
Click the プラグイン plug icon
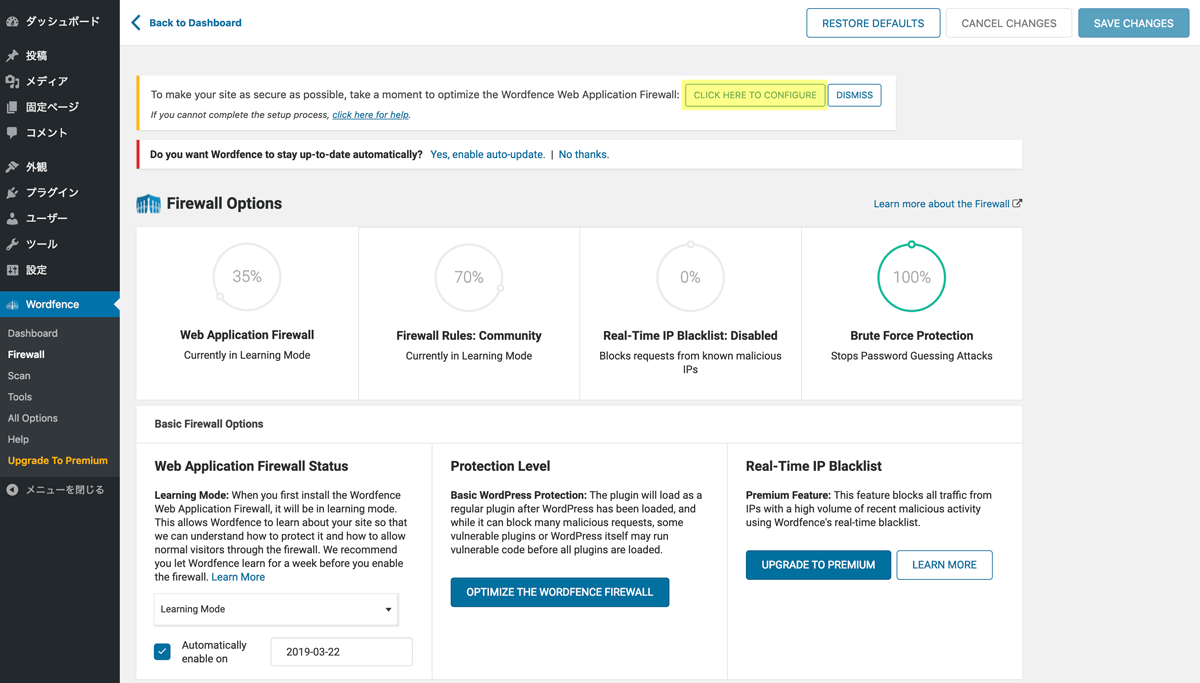coord(12,192)
